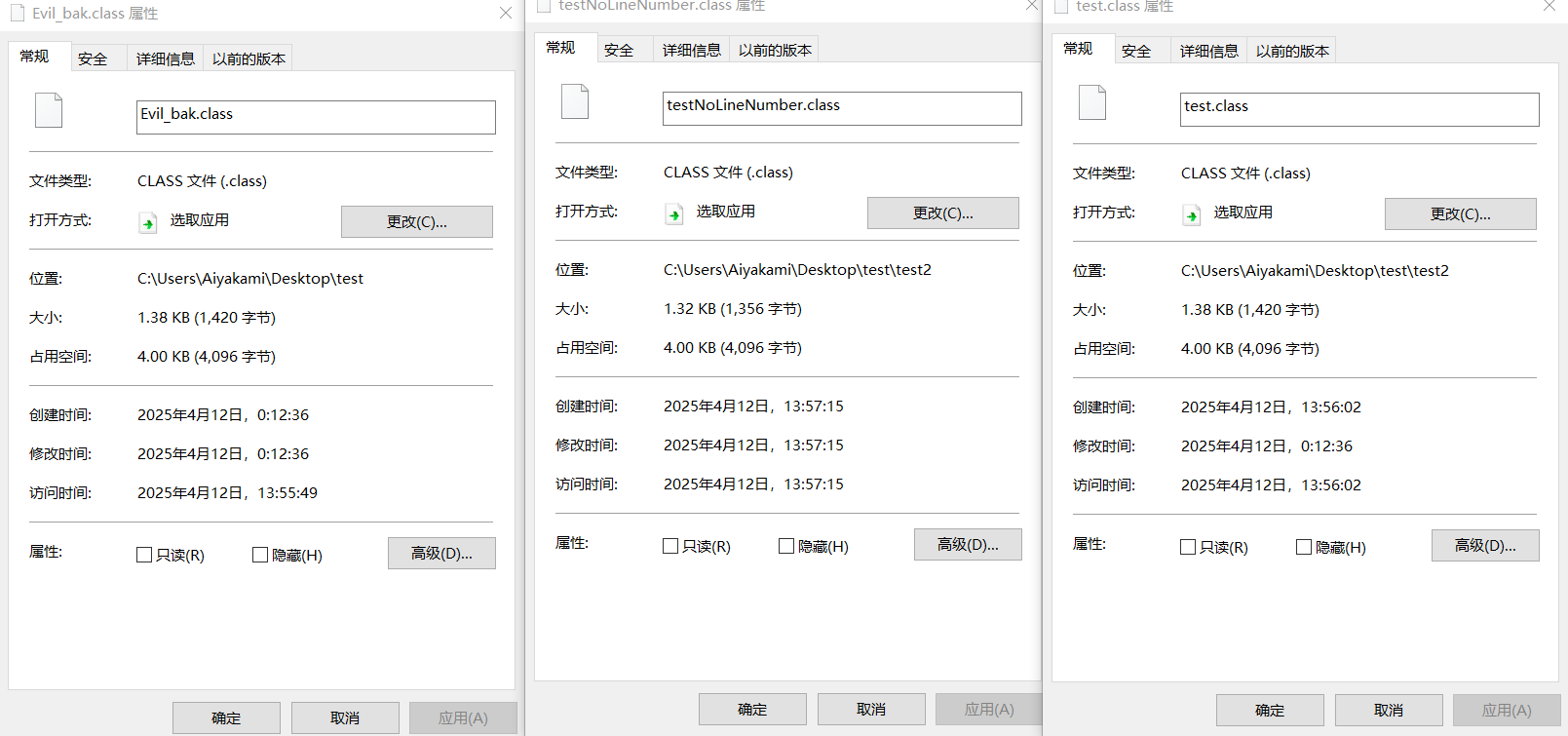Open 以前的版本 tab in test.class properties

[x=1292, y=51]
